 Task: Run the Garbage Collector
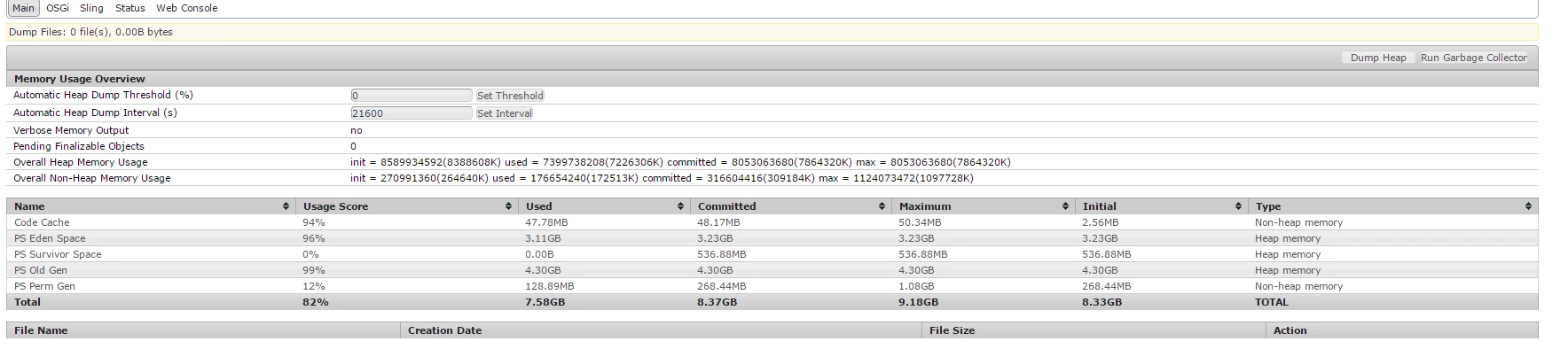tap(1473, 58)
